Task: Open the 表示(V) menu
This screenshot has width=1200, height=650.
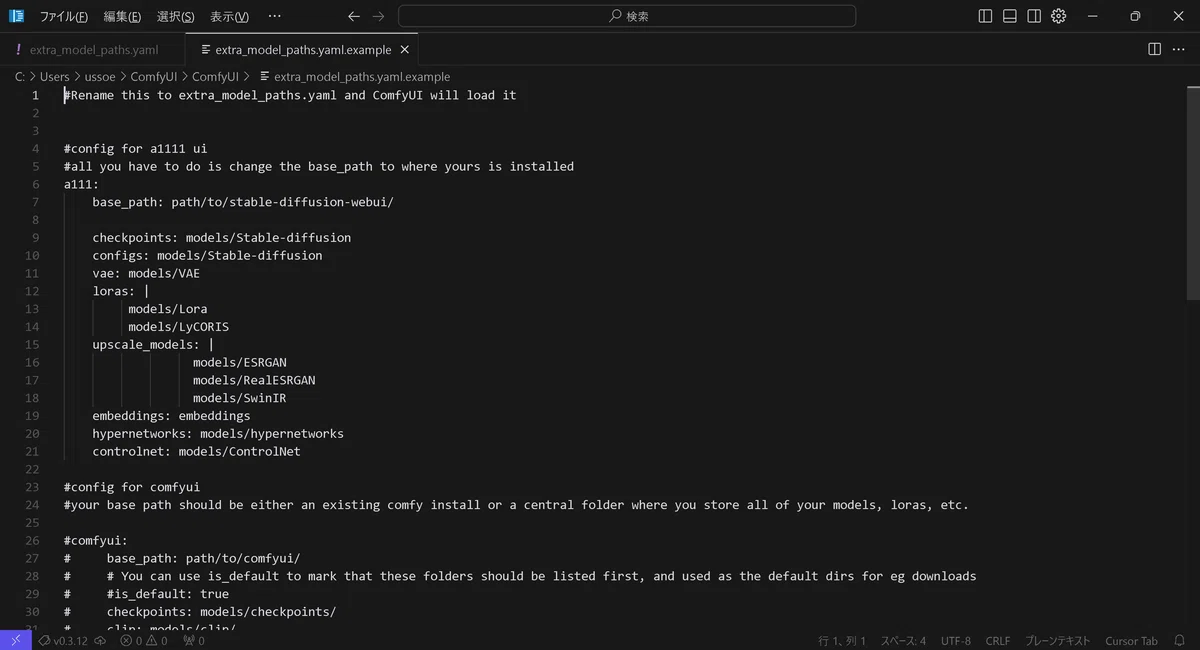Action: [x=229, y=17]
